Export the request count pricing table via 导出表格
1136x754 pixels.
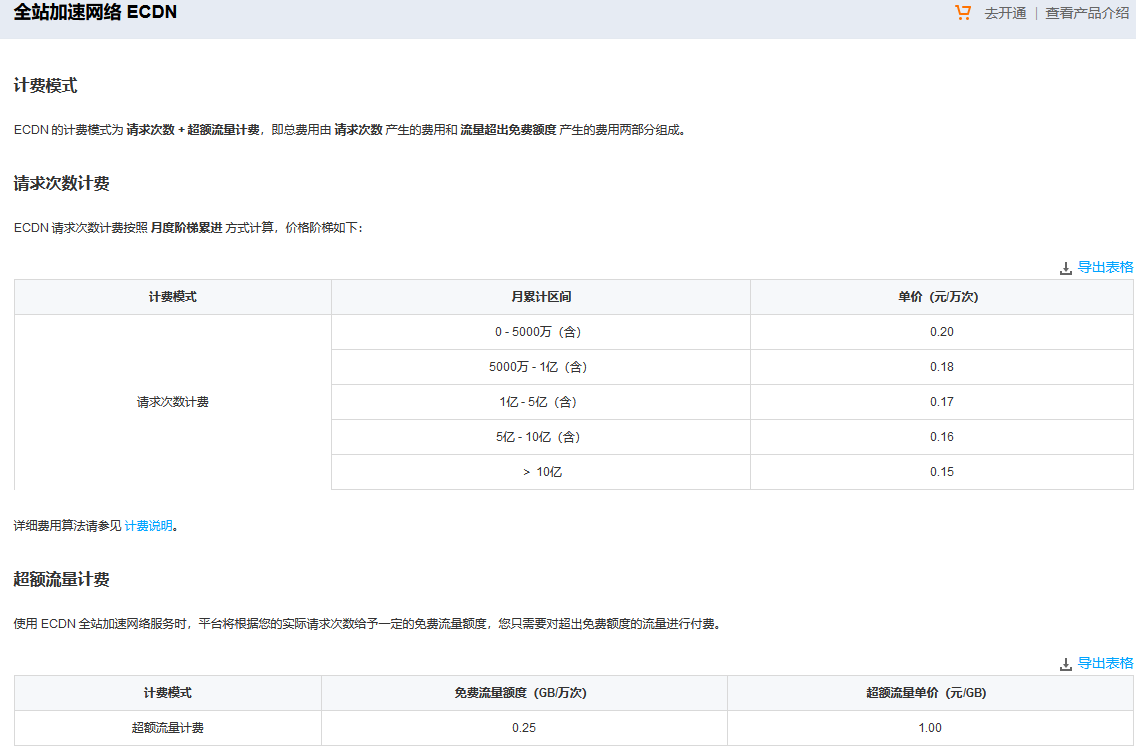tap(1105, 267)
